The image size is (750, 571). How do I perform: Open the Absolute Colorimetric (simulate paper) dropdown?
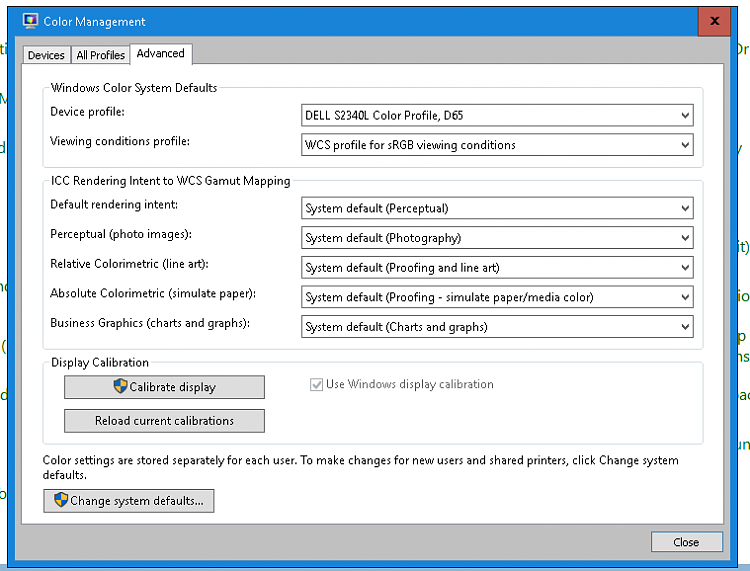(497, 297)
